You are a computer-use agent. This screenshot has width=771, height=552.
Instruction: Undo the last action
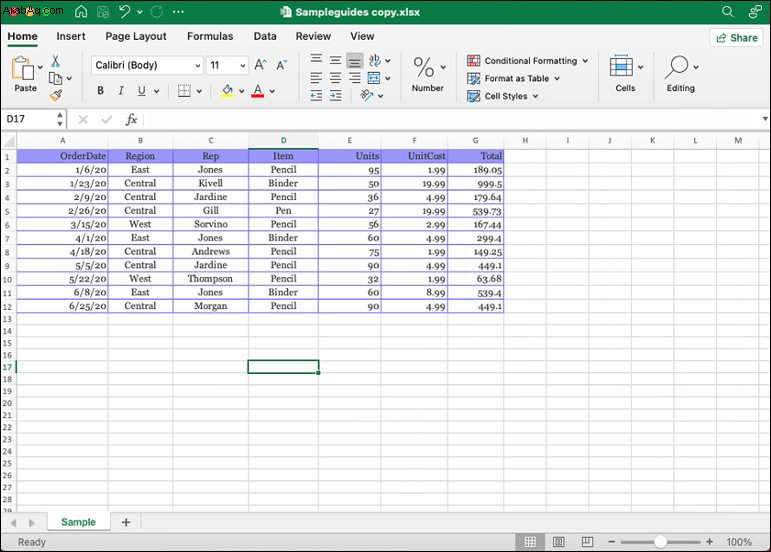tap(124, 11)
